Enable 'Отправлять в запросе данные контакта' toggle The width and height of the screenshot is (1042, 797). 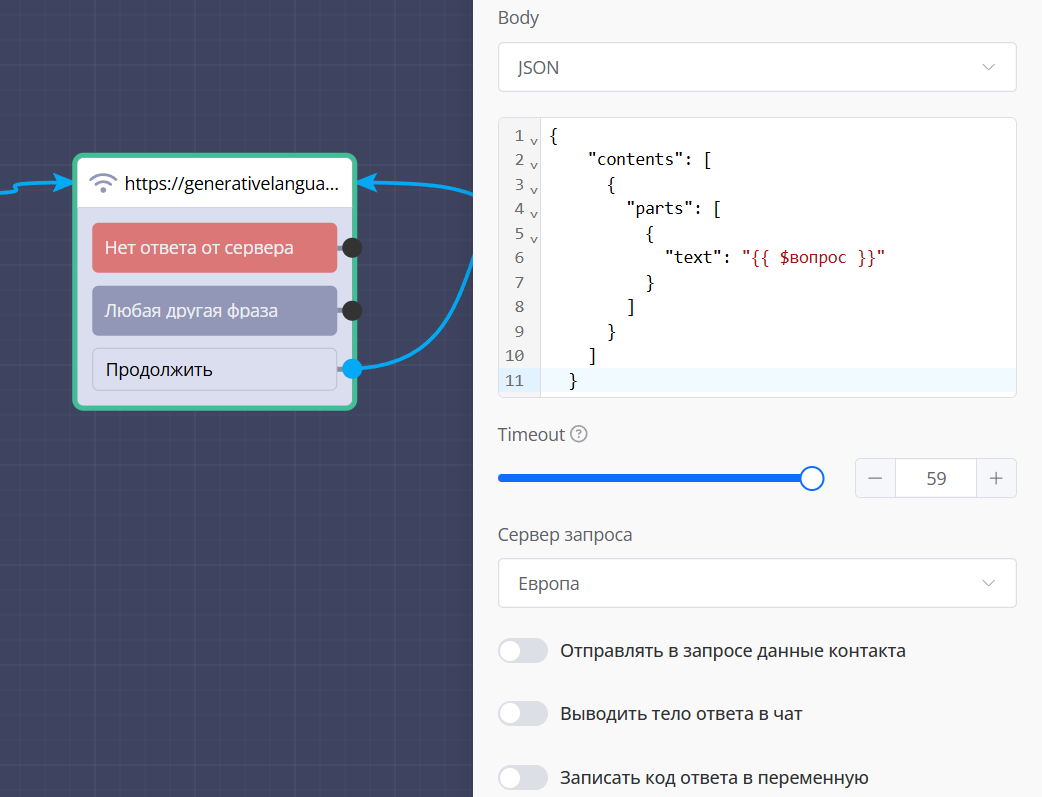click(523, 651)
